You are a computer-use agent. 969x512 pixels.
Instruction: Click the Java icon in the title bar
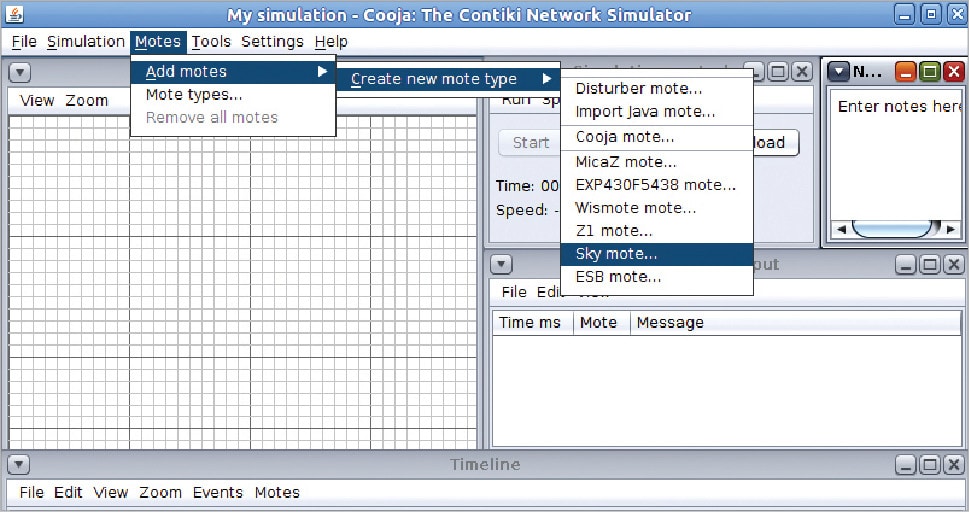click(14, 14)
